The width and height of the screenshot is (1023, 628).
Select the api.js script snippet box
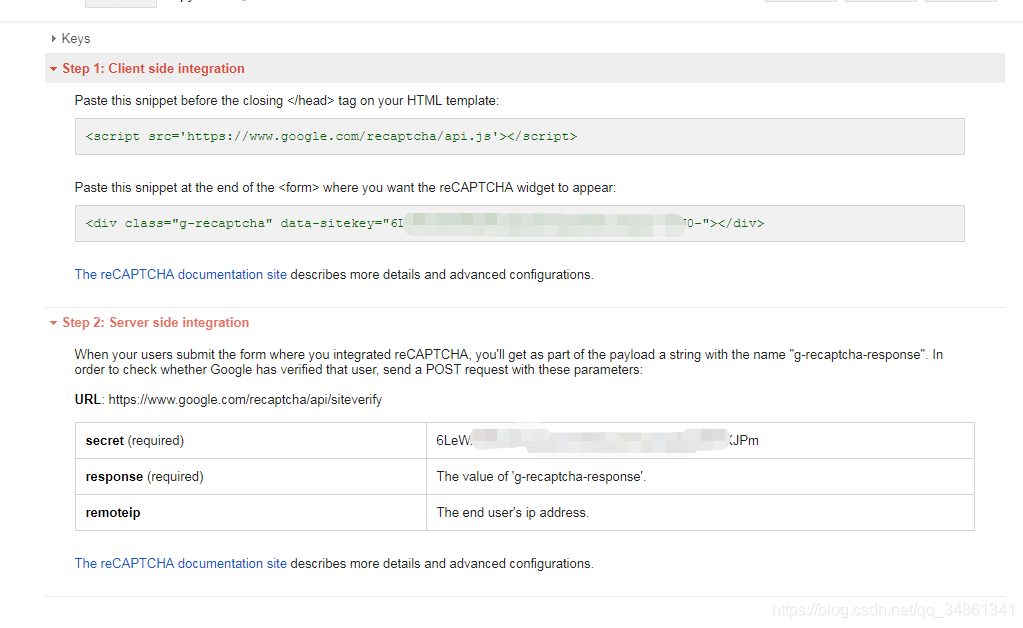(x=519, y=136)
